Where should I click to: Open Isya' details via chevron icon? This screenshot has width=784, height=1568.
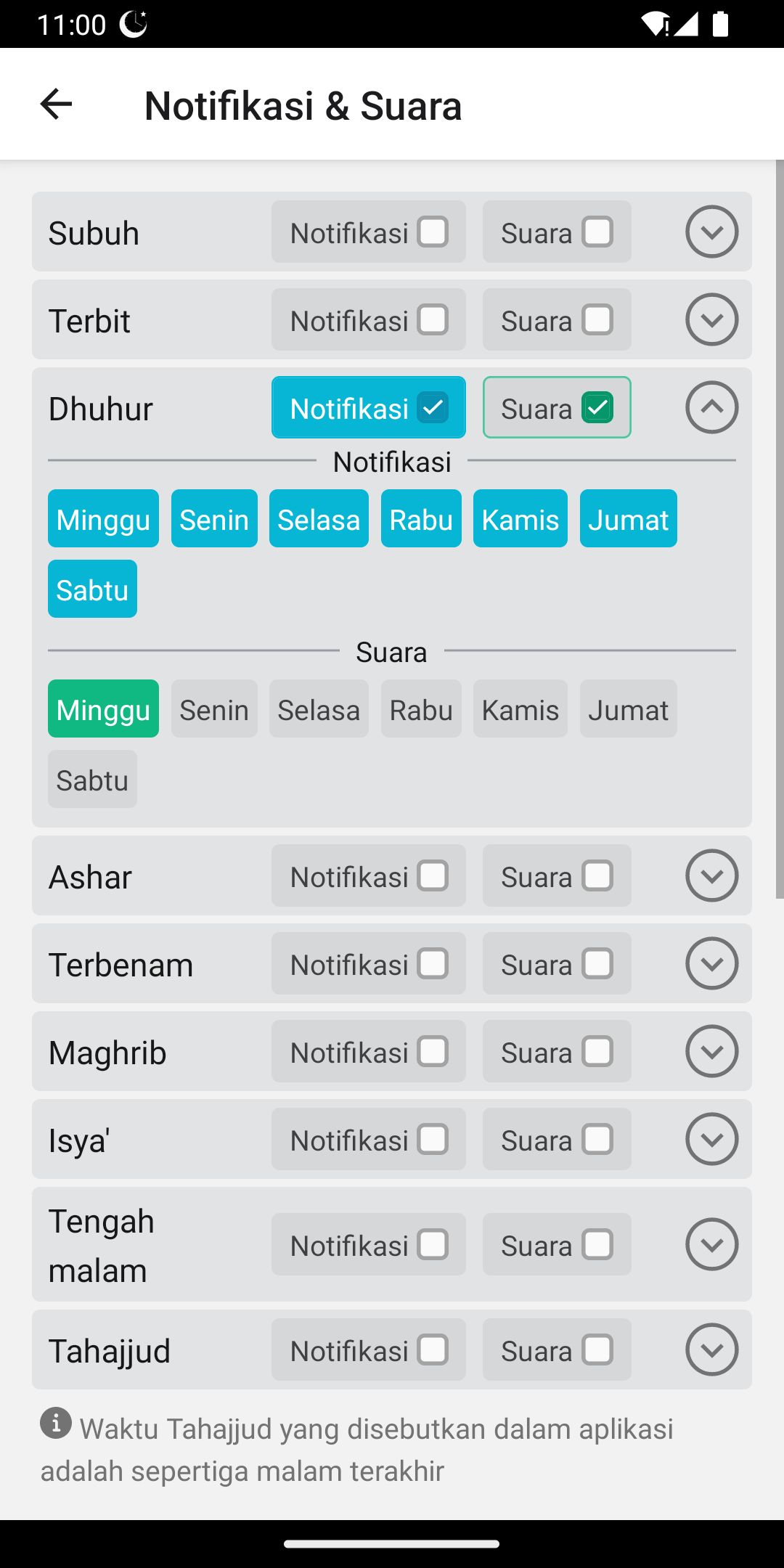(x=711, y=1139)
